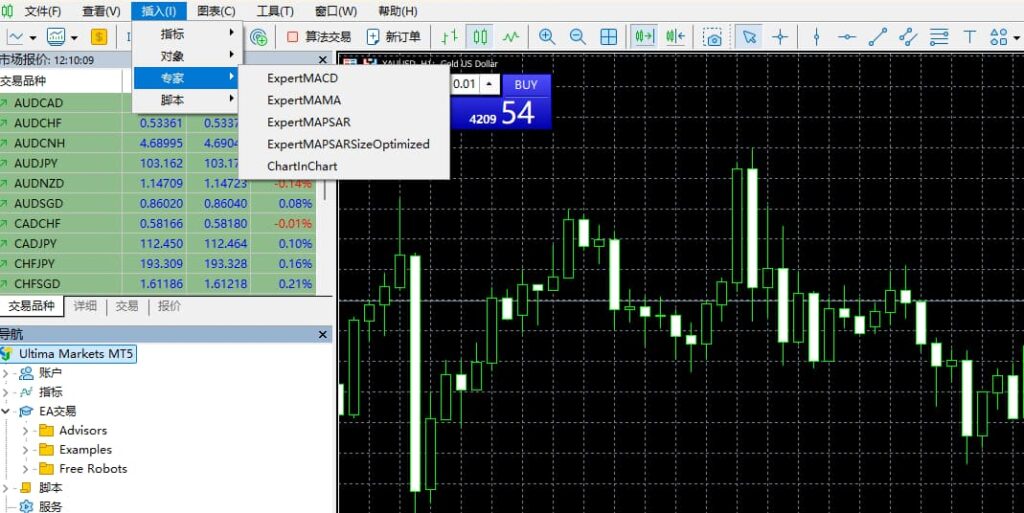Open the 图表(C) menu
The height and width of the screenshot is (513, 1024).
click(216, 11)
